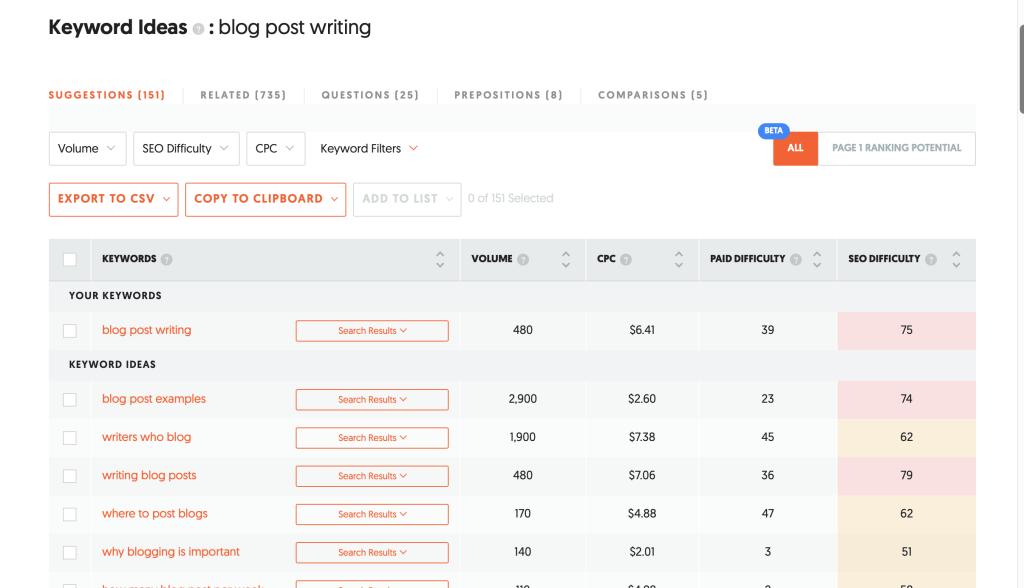The width and height of the screenshot is (1024, 588).
Task: Click help icon next to Keyword Ideas title
Action: (x=198, y=29)
